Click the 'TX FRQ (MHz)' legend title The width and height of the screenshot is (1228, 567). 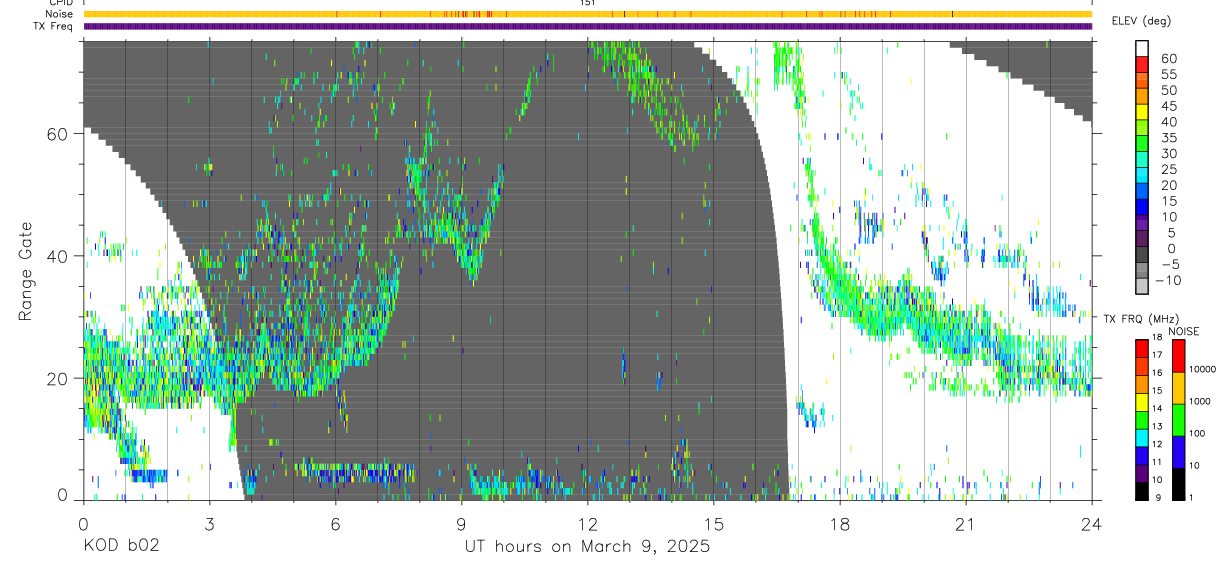pyautogui.click(x=1140, y=318)
